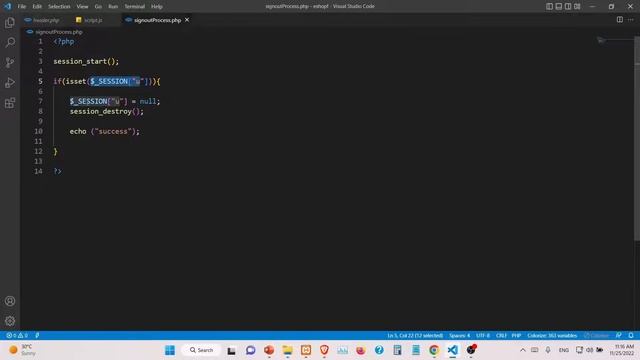Click the microphone tray icon
This screenshot has width=640, height=360.
(x=548, y=350)
